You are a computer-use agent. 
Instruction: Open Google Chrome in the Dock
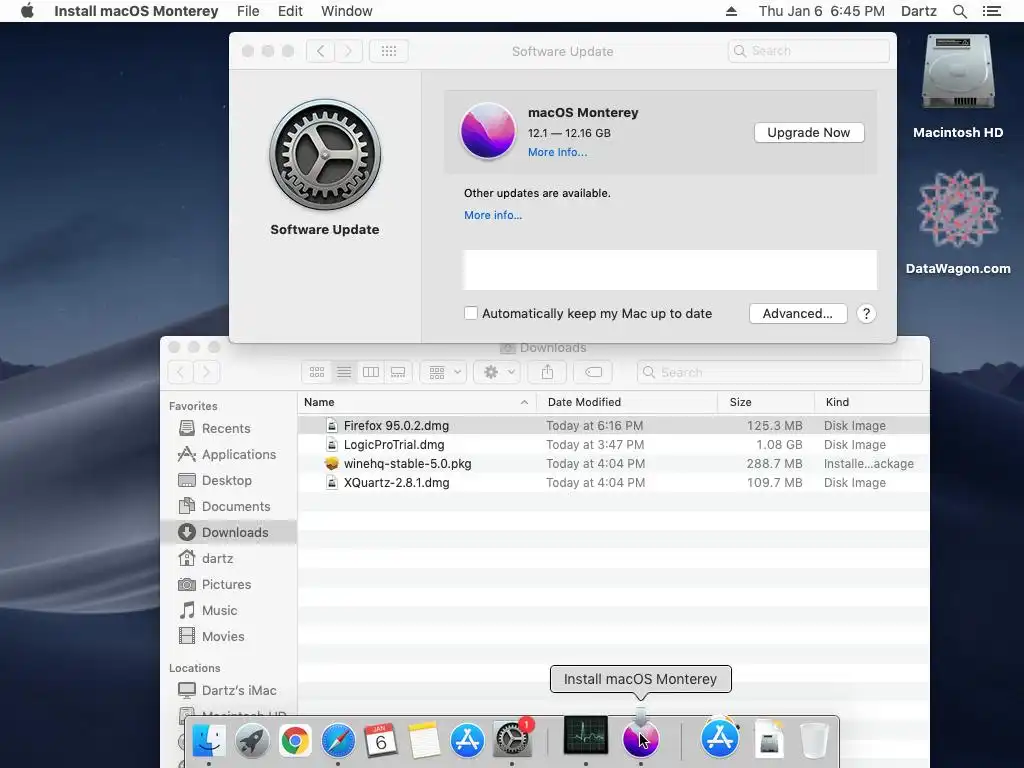coord(295,740)
